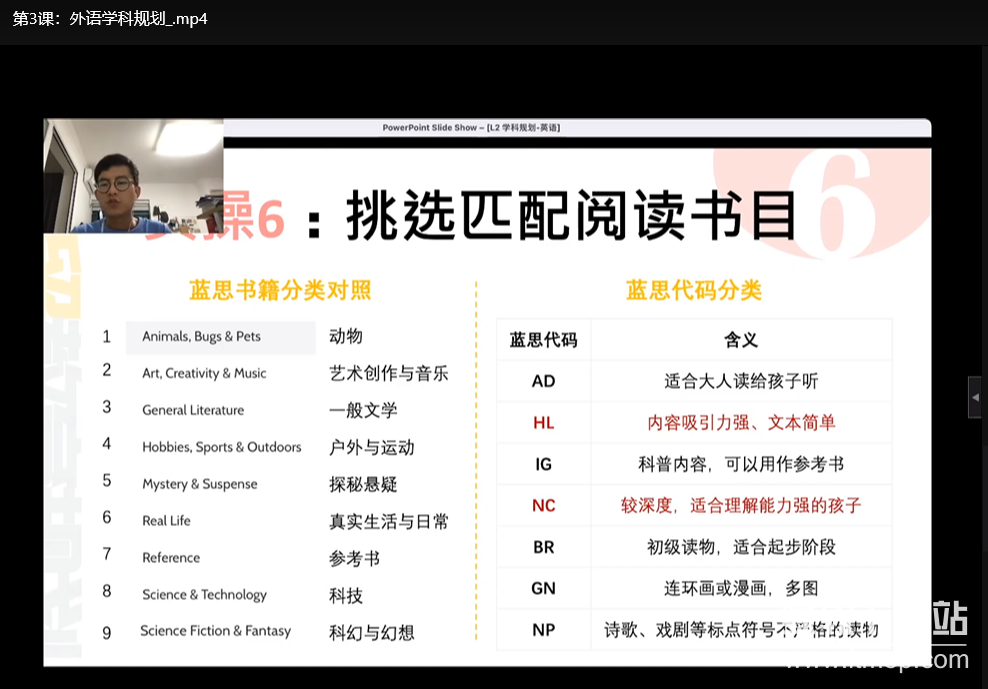The height and width of the screenshot is (689, 988).
Task: Click 'Hobbies, Sports & Outdoors' entry
Action: (221, 447)
